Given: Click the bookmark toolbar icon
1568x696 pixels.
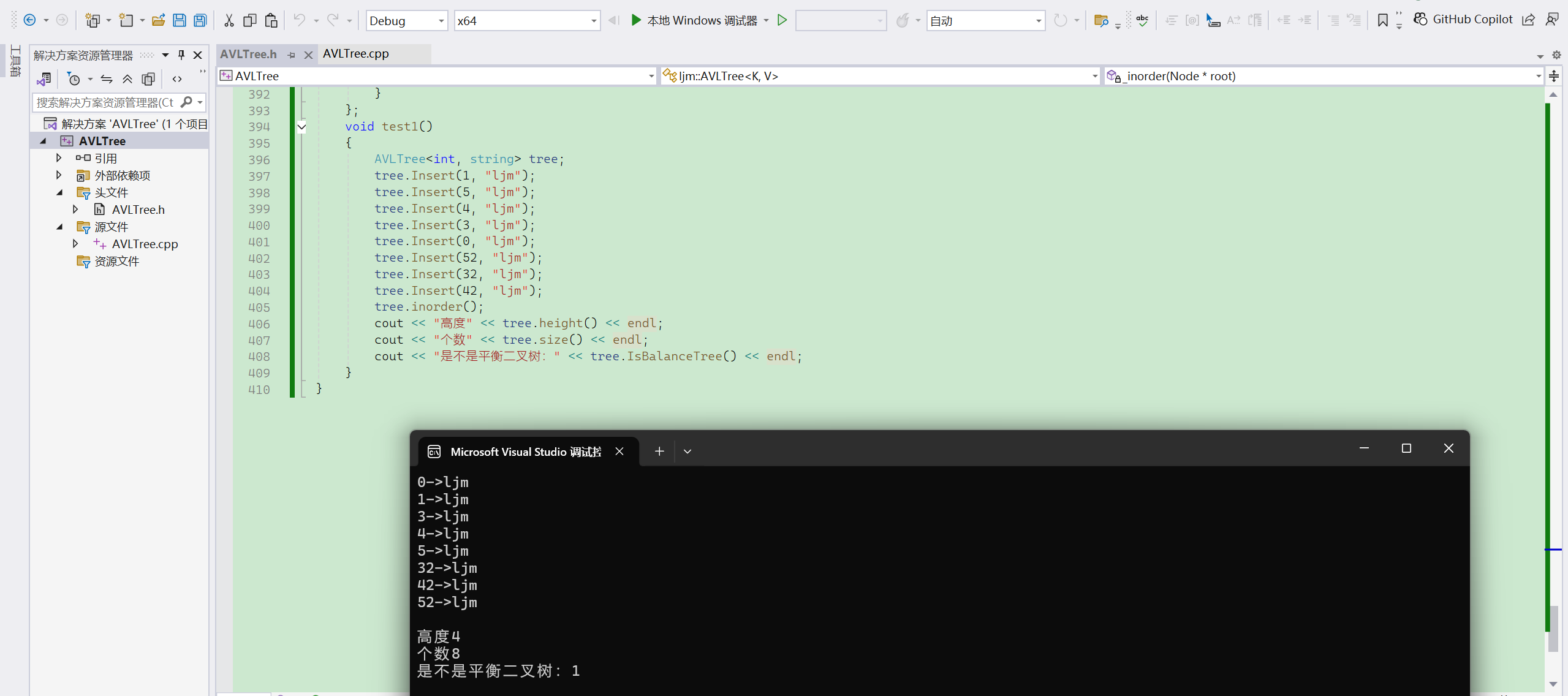Looking at the screenshot, I should [1382, 20].
